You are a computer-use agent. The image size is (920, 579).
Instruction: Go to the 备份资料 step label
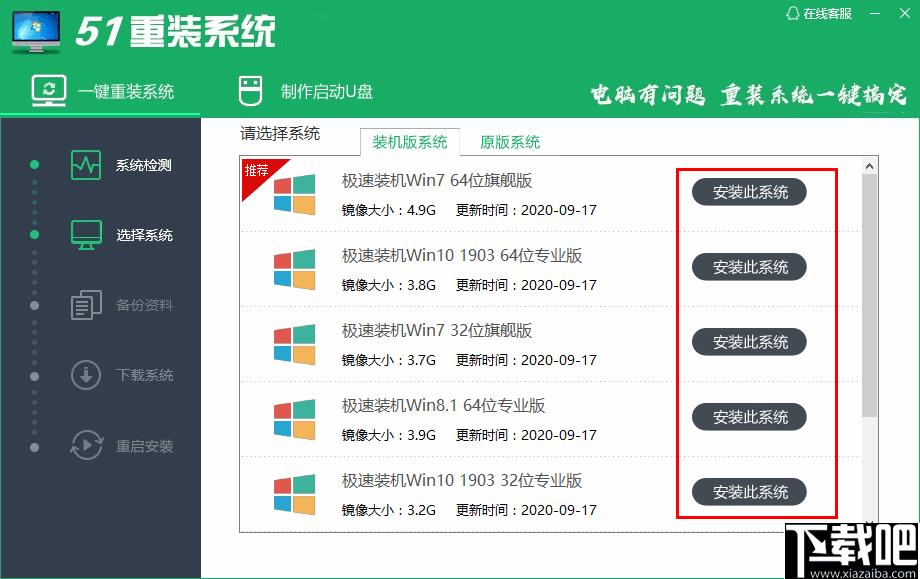144,305
